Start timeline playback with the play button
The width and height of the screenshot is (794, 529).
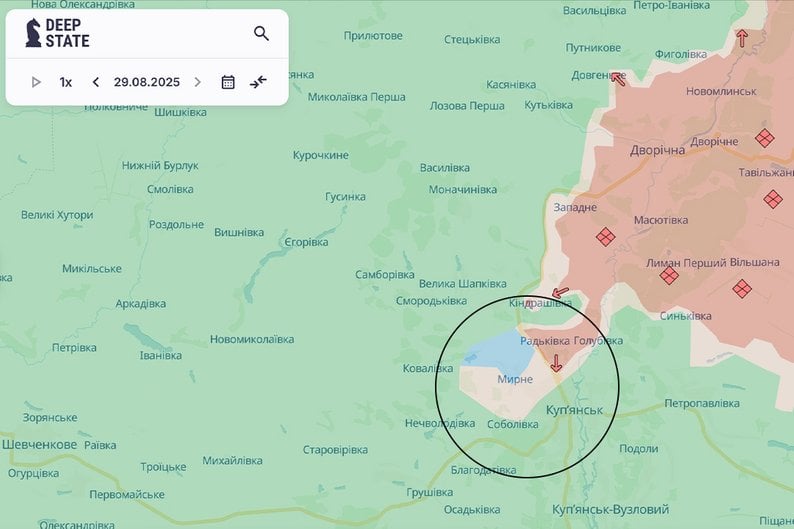36,82
